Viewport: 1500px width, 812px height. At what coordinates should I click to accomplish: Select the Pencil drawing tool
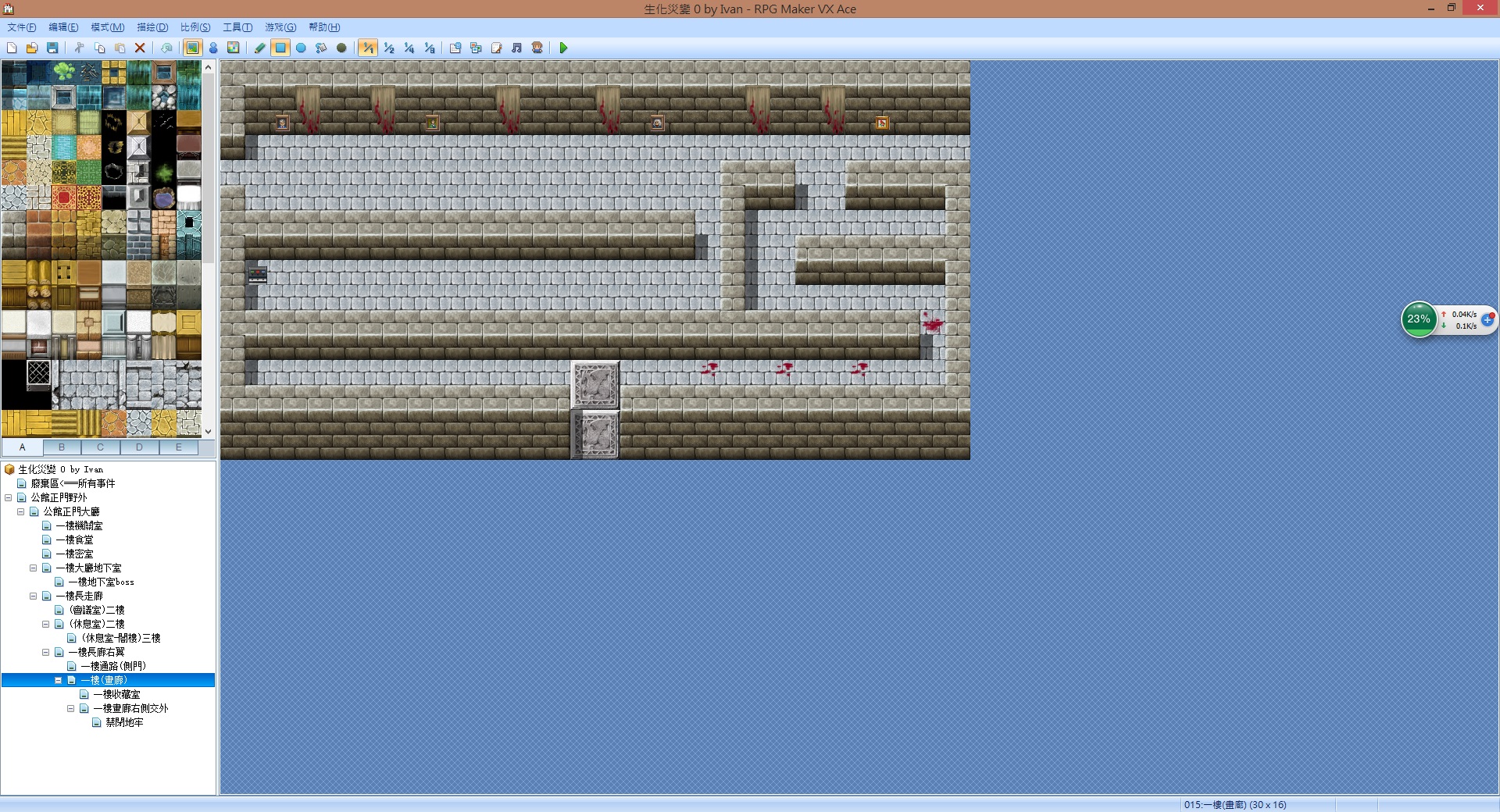click(x=260, y=48)
